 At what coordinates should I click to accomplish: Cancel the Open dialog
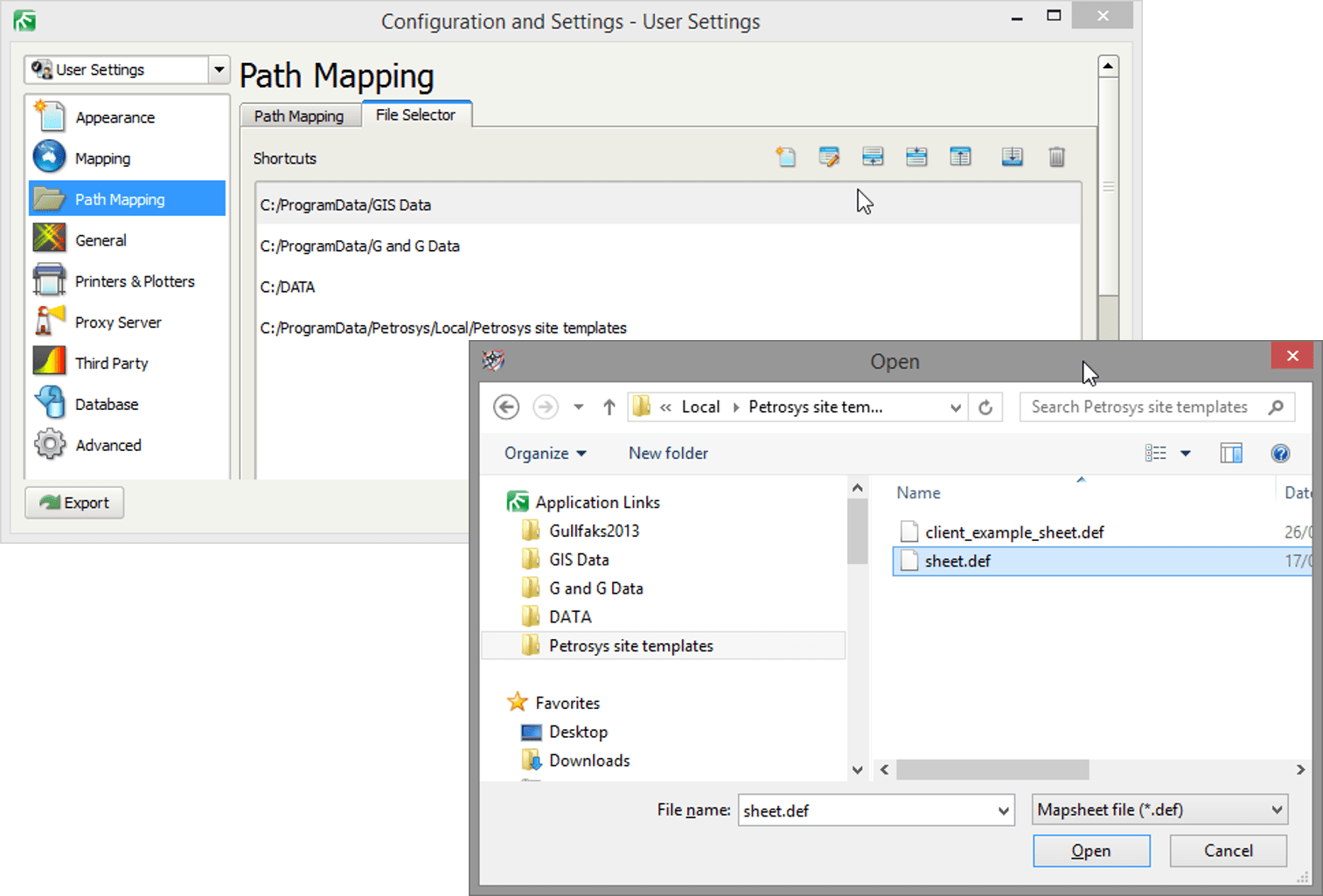[x=1228, y=851]
